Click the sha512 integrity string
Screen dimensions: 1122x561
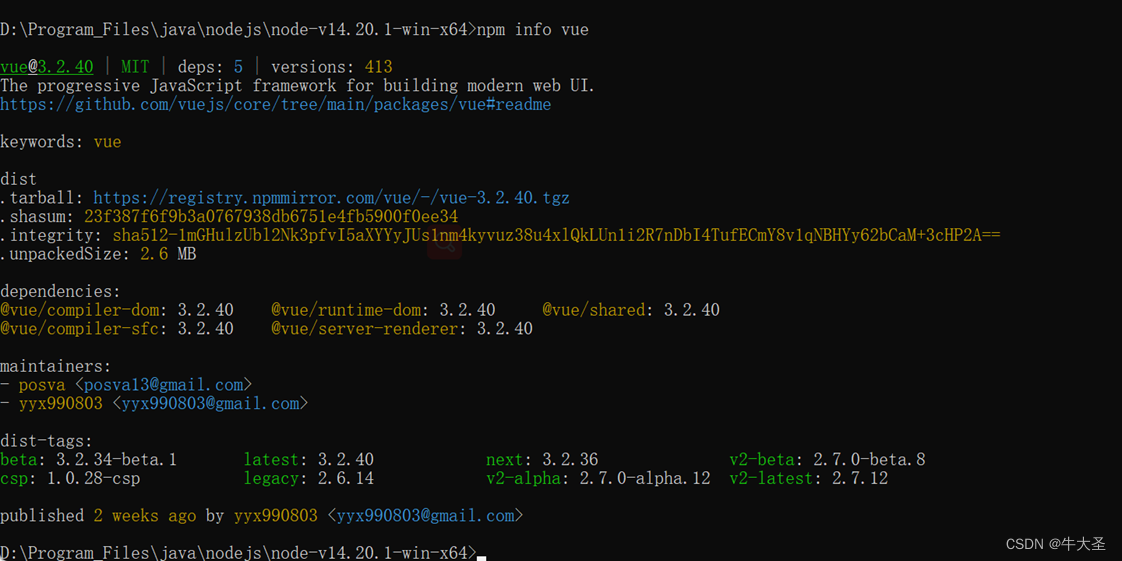pyautogui.click(x=556, y=235)
